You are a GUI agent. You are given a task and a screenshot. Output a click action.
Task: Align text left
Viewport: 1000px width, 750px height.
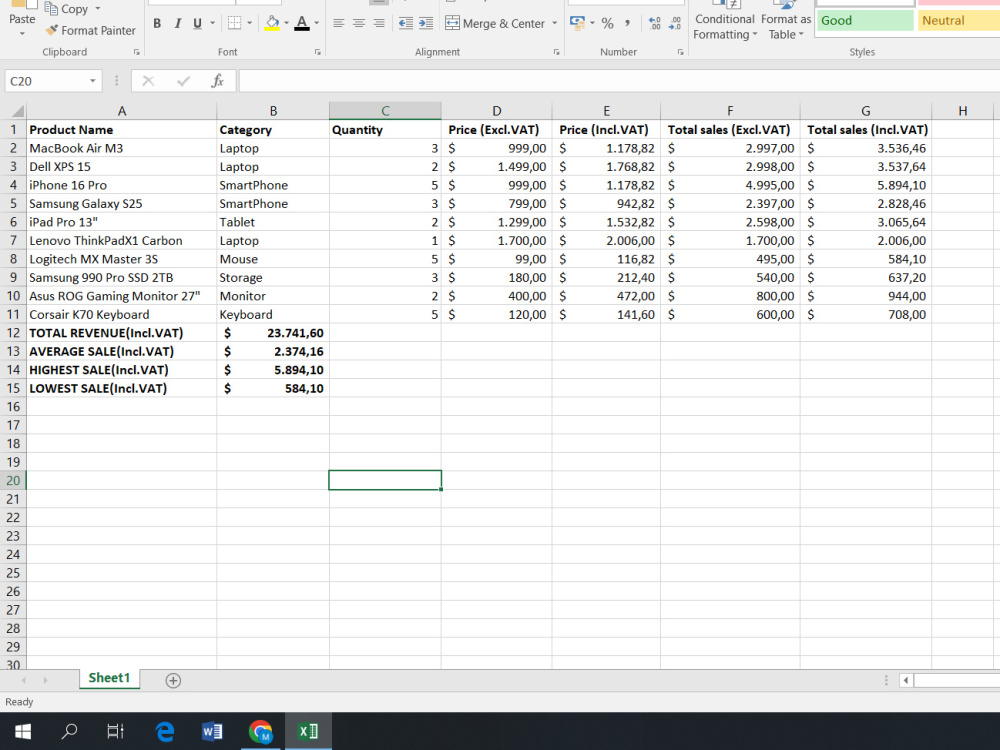click(x=339, y=24)
